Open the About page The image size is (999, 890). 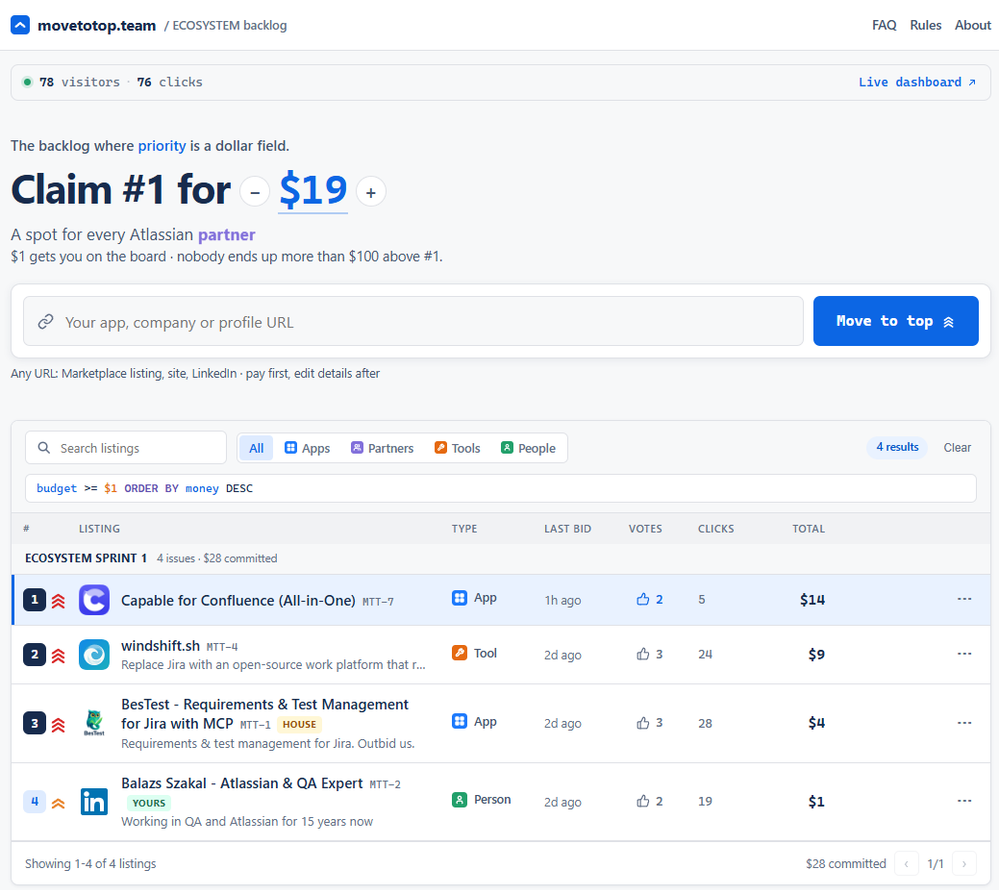[972, 25]
